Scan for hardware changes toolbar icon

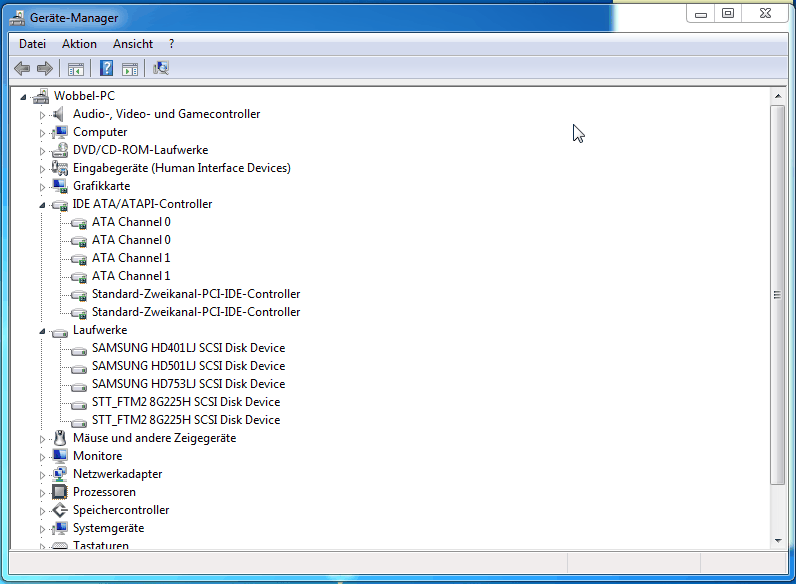pos(161,68)
